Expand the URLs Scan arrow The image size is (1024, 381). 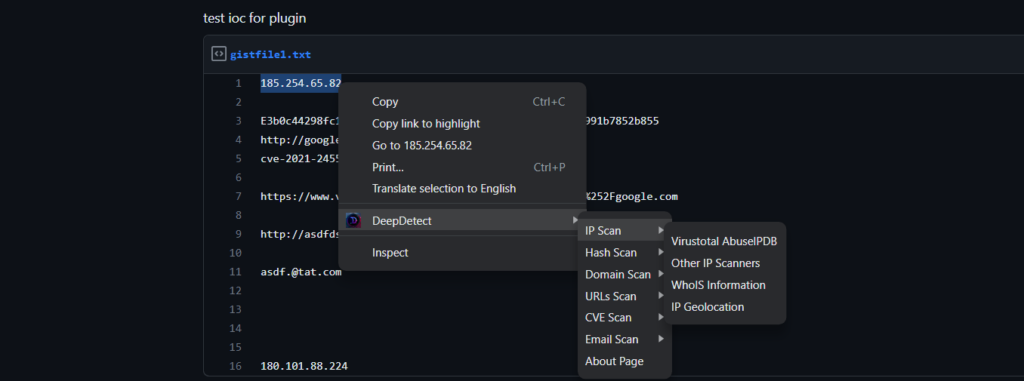click(x=661, y=296)
